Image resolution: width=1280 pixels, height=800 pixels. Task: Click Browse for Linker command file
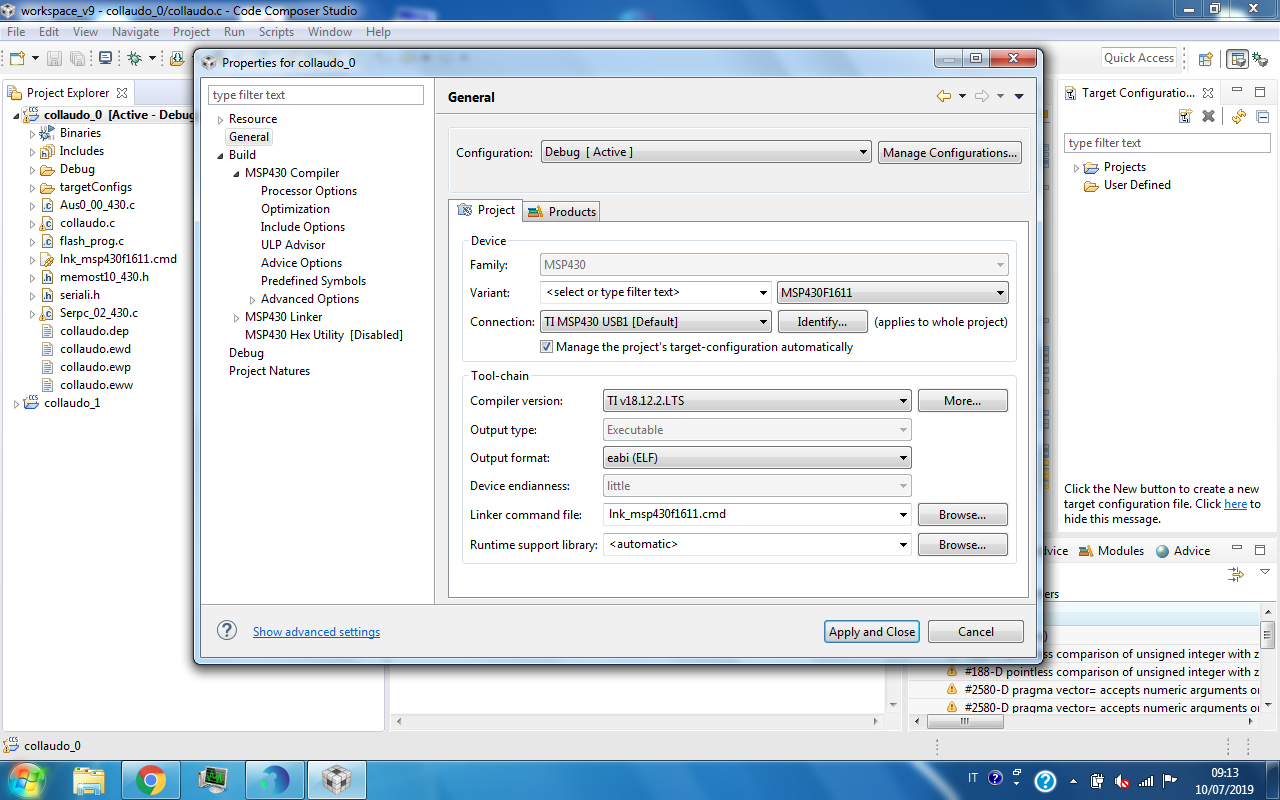tap(963, 515)
